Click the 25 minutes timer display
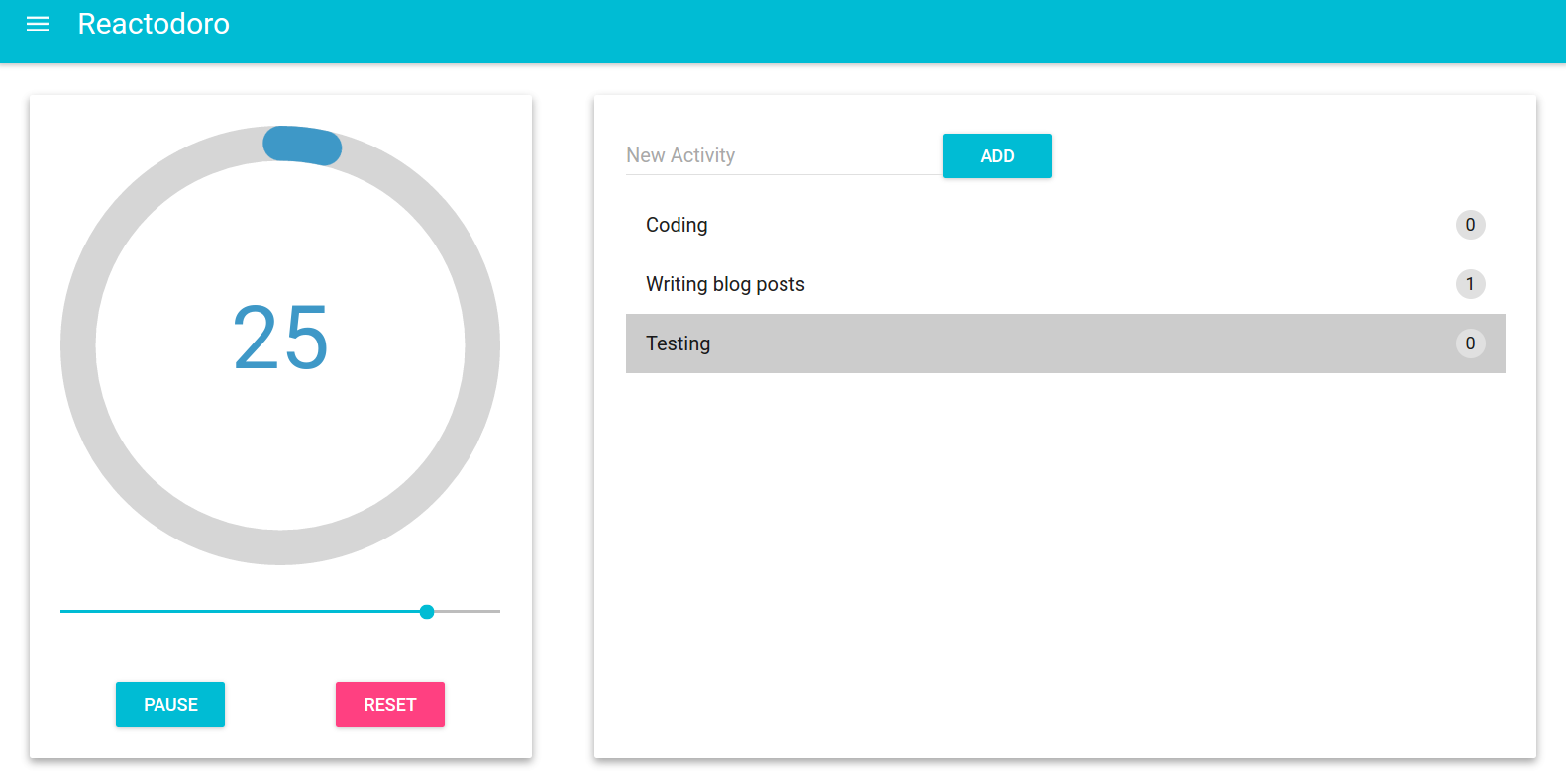Screen dimensions: 1566x784 (x=280, y=338)
